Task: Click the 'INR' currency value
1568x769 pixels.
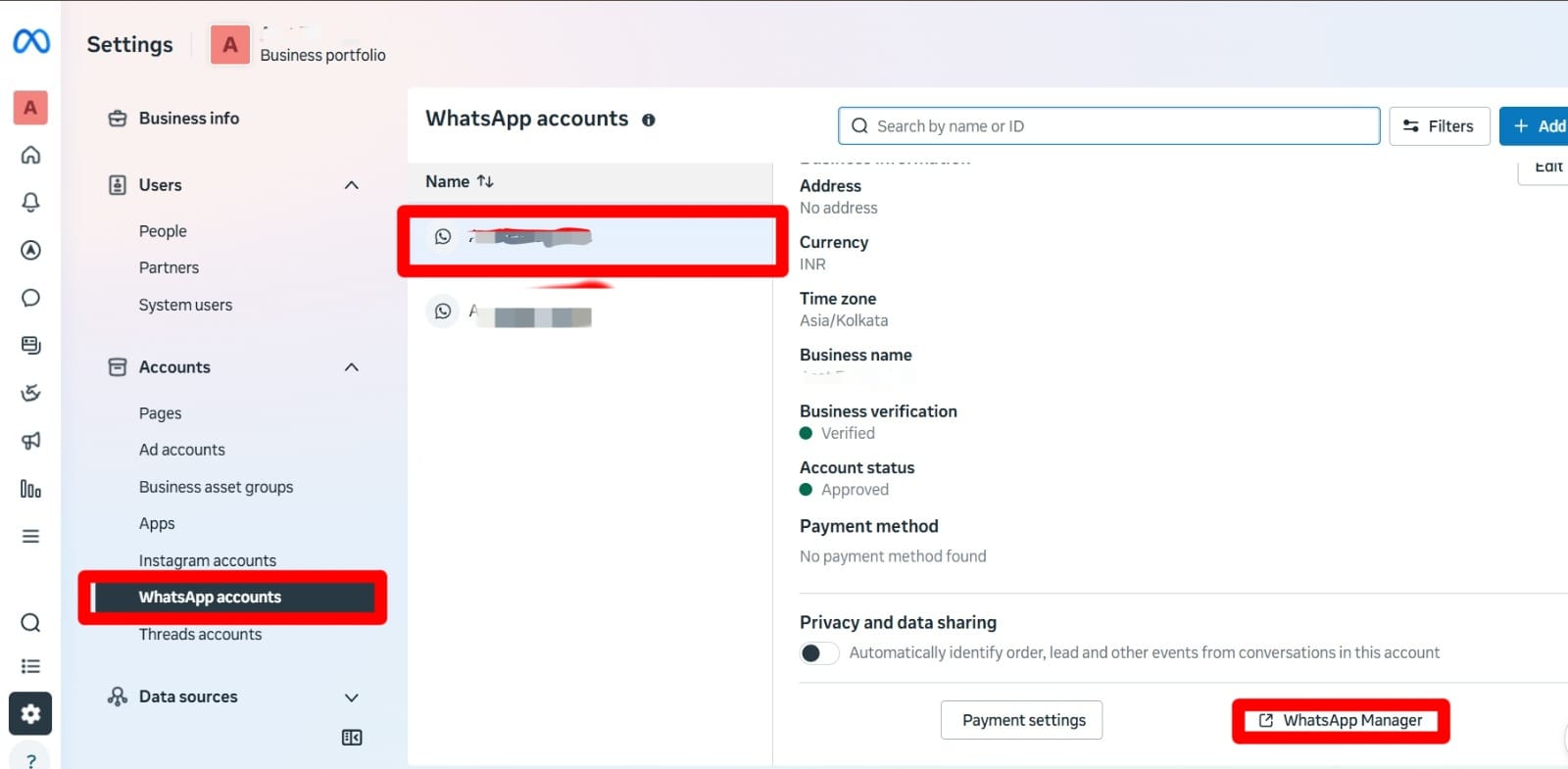Action: pyautogui.click(x=812, y=264)
